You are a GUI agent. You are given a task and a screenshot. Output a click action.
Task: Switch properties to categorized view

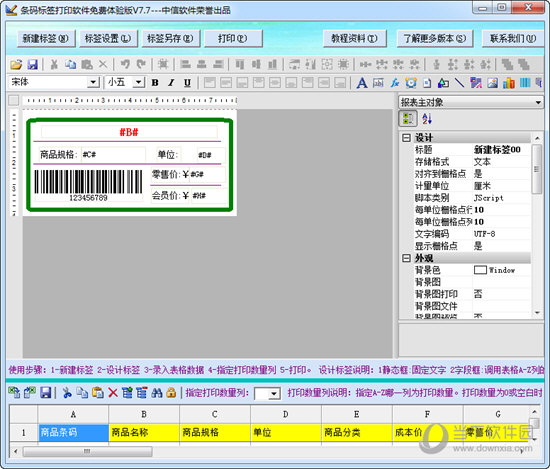point(408,118)
